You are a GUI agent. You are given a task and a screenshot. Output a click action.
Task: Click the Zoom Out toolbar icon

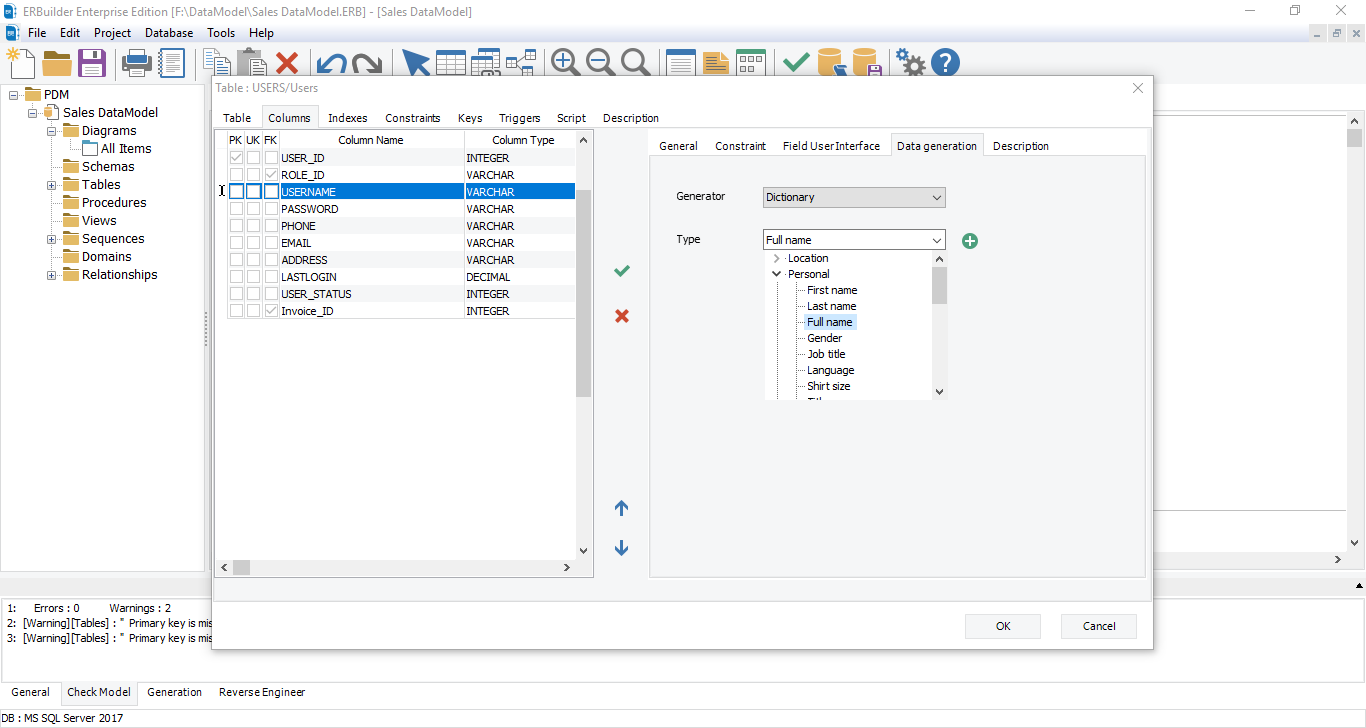(600, 61)
